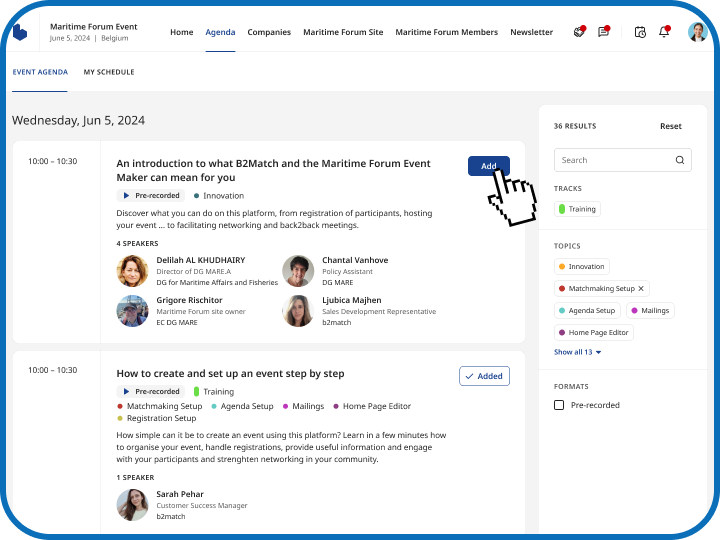Click speaker name Ljubica Majhen

[352, 300]
